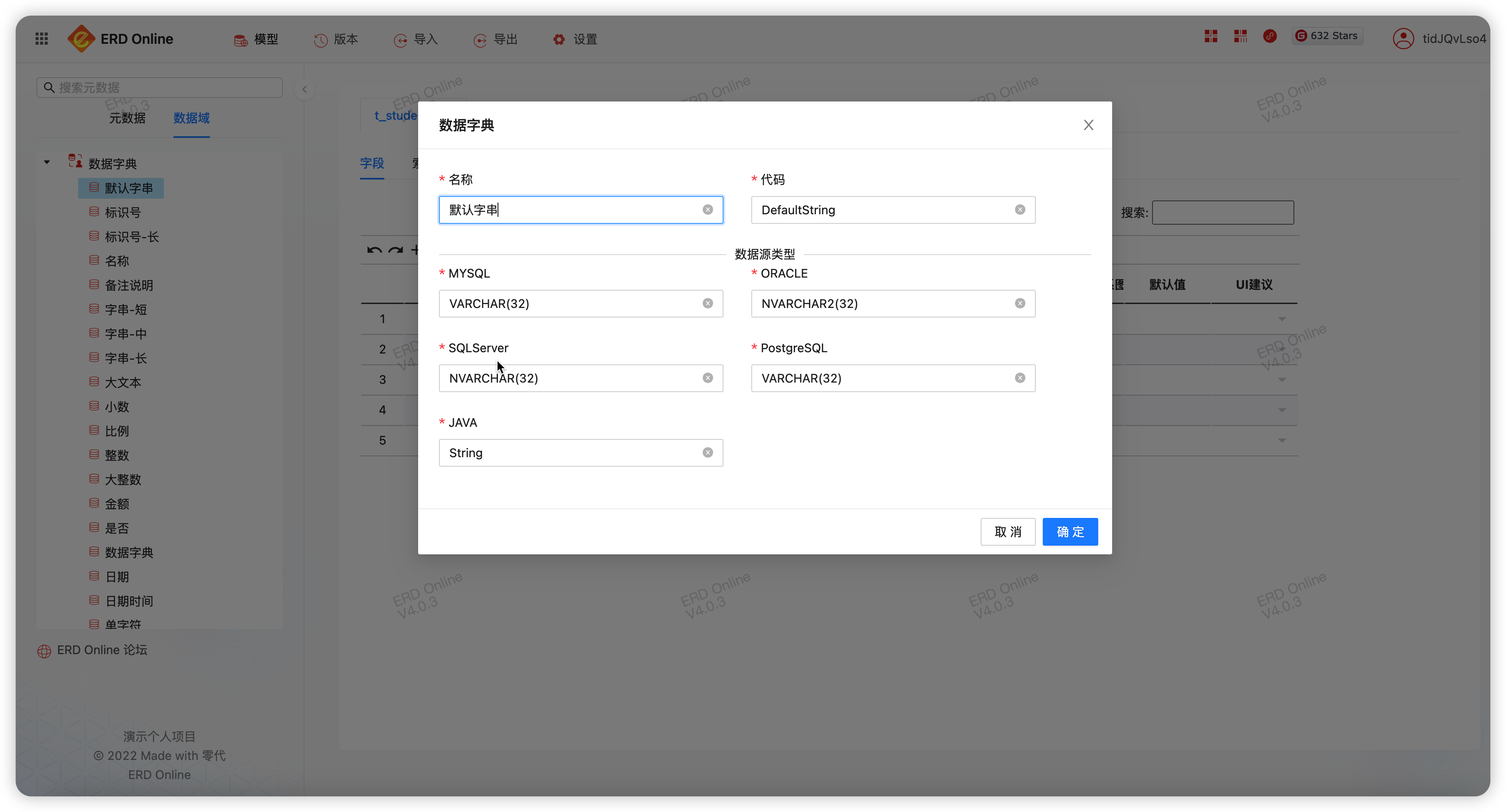Click the SQLServer type input
Image resolution: width=1506 pixels, height=812 pixels.
click(x=580, y=378)
